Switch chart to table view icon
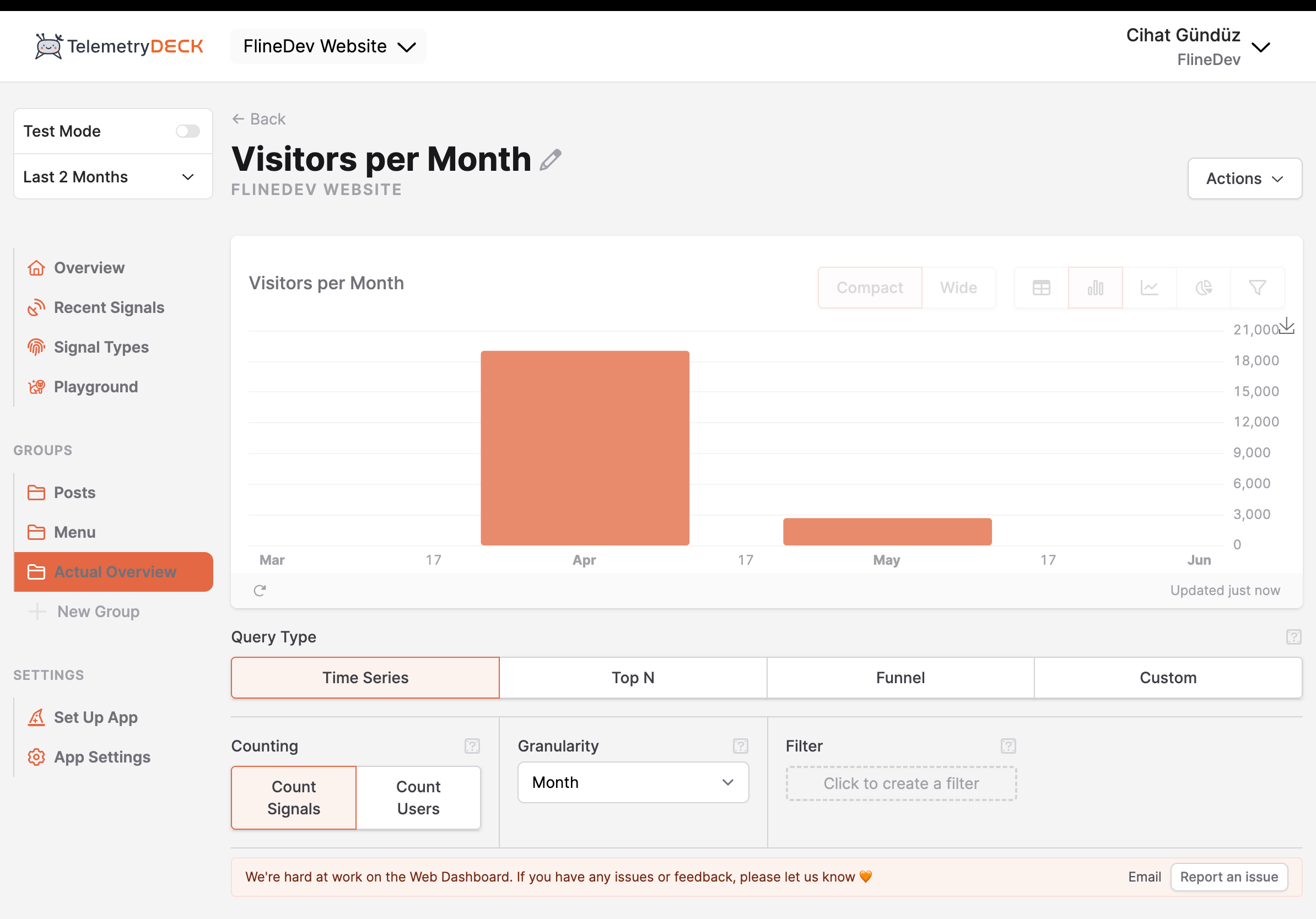The image size is (1316, 919). tap(1041, 288)
